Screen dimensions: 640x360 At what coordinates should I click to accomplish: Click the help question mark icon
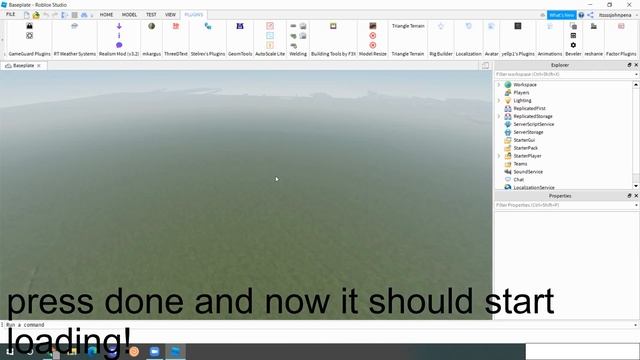pos(581,15)
